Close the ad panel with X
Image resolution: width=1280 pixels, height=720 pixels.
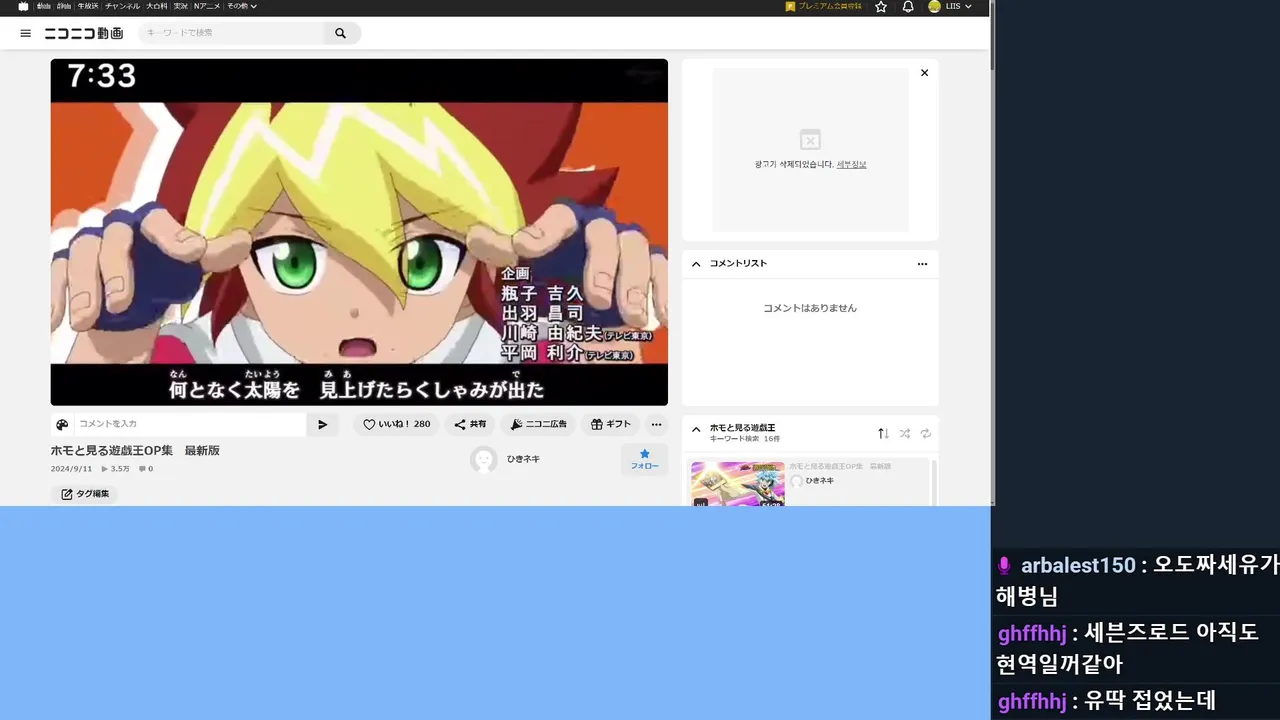pos(924,73)
